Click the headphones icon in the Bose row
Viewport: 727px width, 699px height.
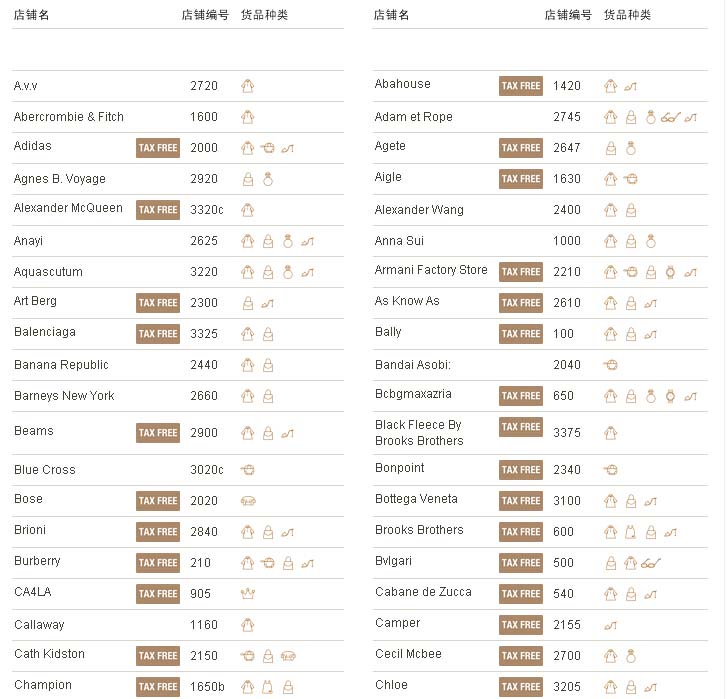[248, 501]
